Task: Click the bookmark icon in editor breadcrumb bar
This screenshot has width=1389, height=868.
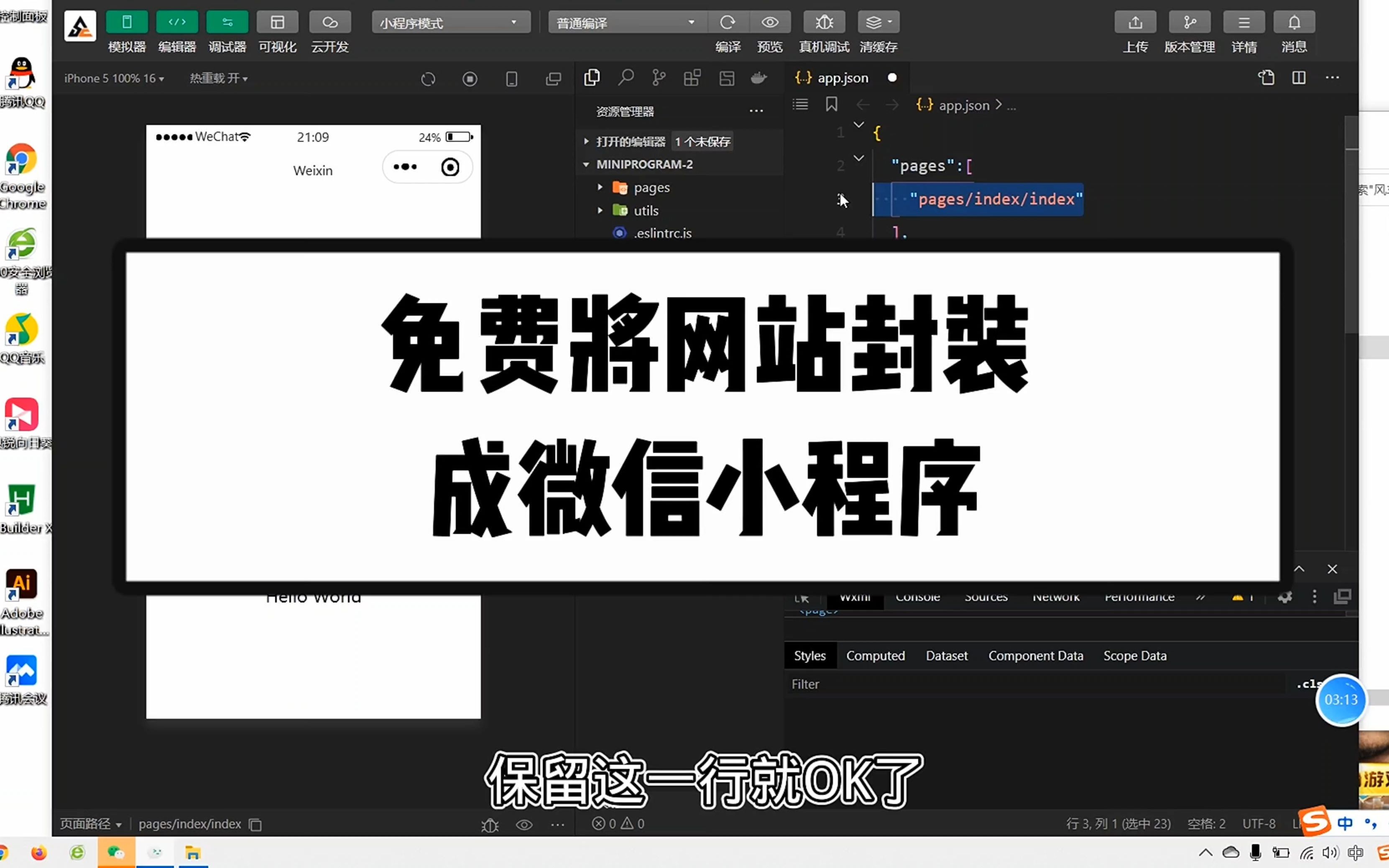Action: click(x=831, y=104)
